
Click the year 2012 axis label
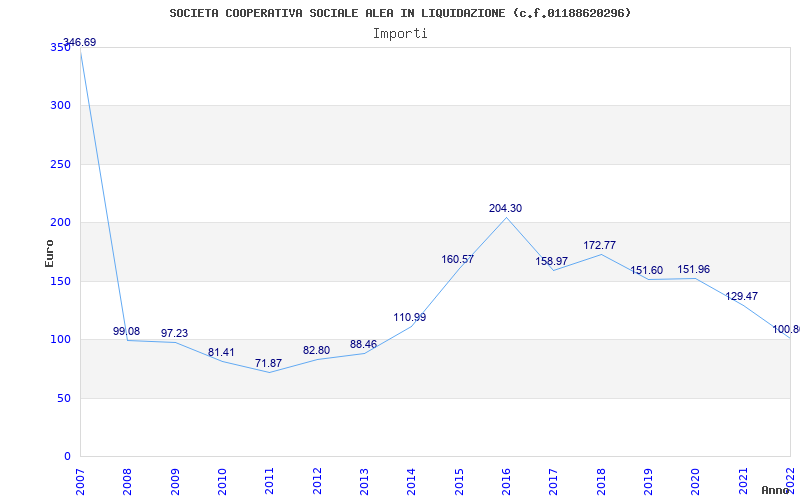click(x=317, y=482)
